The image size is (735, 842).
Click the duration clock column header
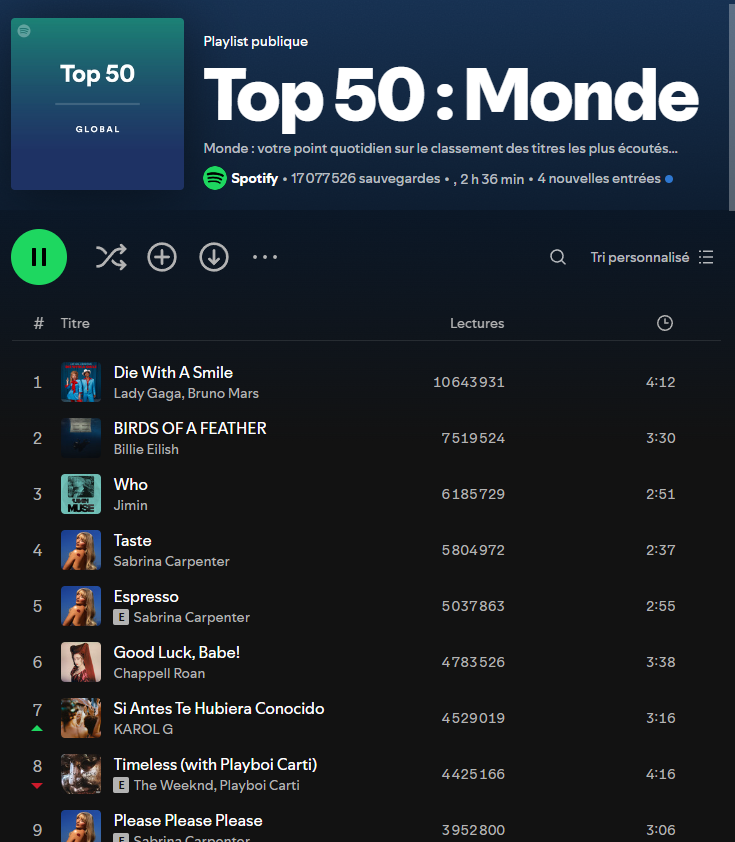(x=665, y=323)
